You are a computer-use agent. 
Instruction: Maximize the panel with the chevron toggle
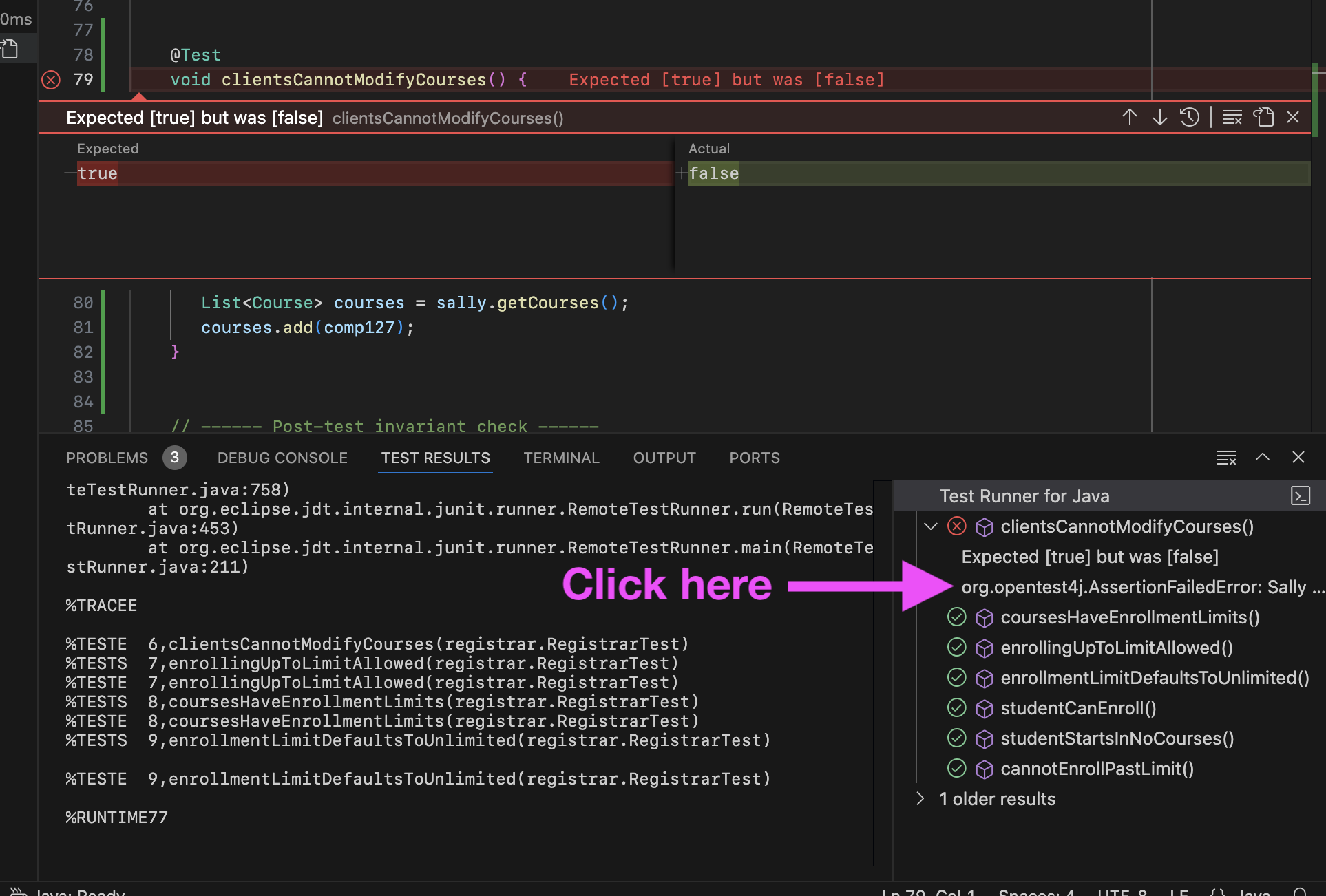(x=1263, y=457)
